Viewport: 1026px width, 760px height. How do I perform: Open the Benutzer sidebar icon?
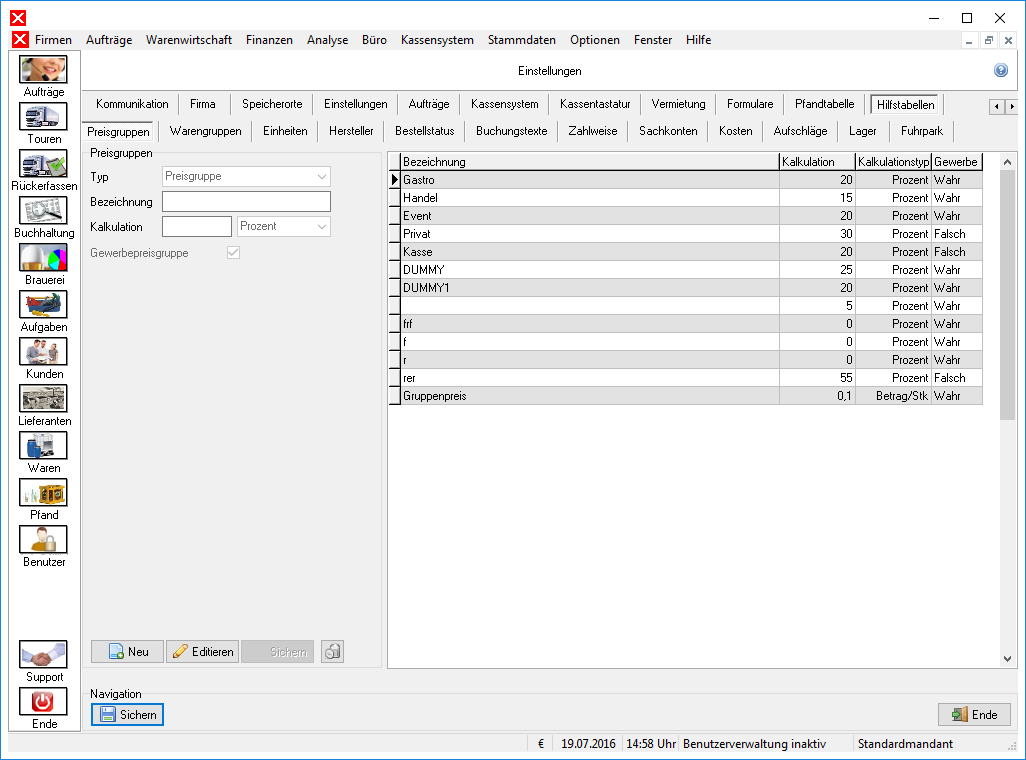[43, 540]
